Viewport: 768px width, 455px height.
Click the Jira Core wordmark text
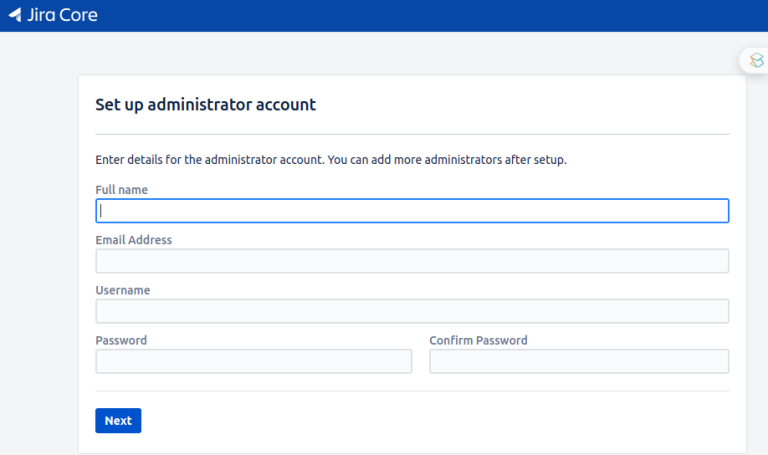(x=63, y=15)
